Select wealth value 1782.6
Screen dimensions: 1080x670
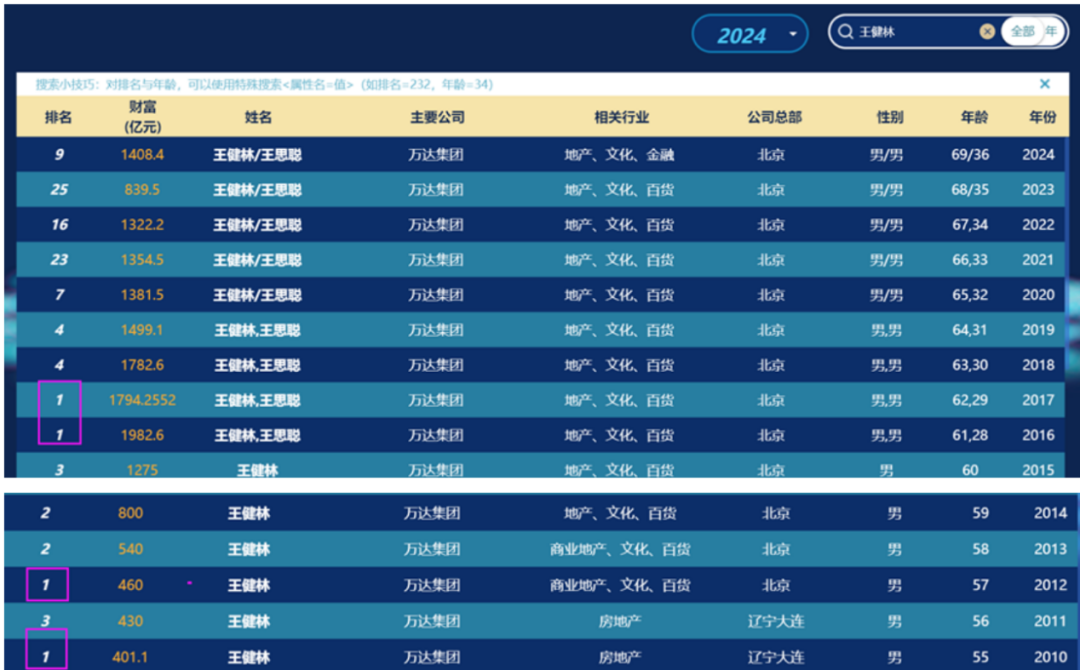(x=142, y=365)
